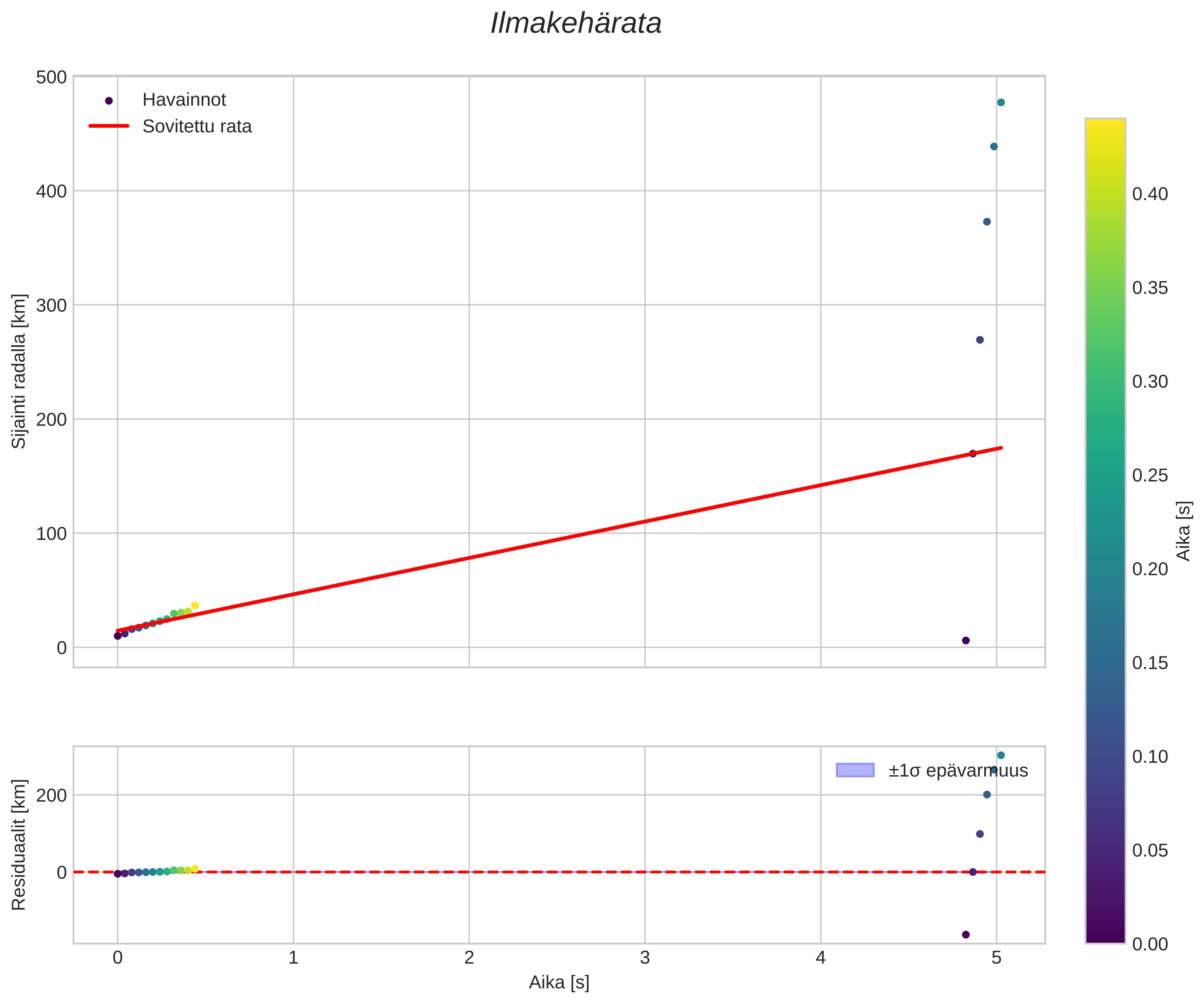The width and height of the screenshot is (1204, 1003).
Task: Click the lowest residual point in bottom panel
Action: (965, 934)
